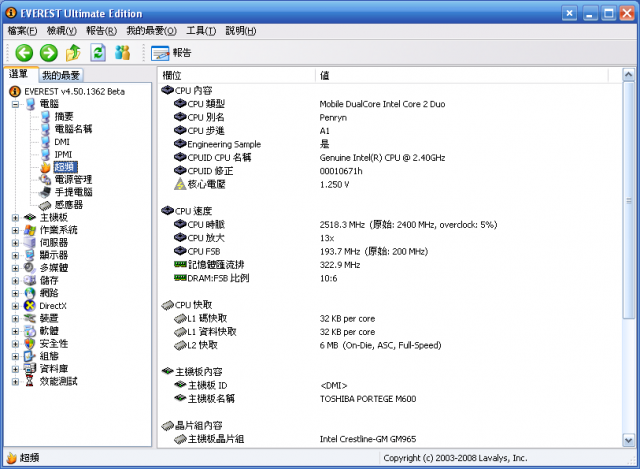This screenshot has width=640, height=469.
Task: Select the IPMI tree item
Action: (63, 155)
